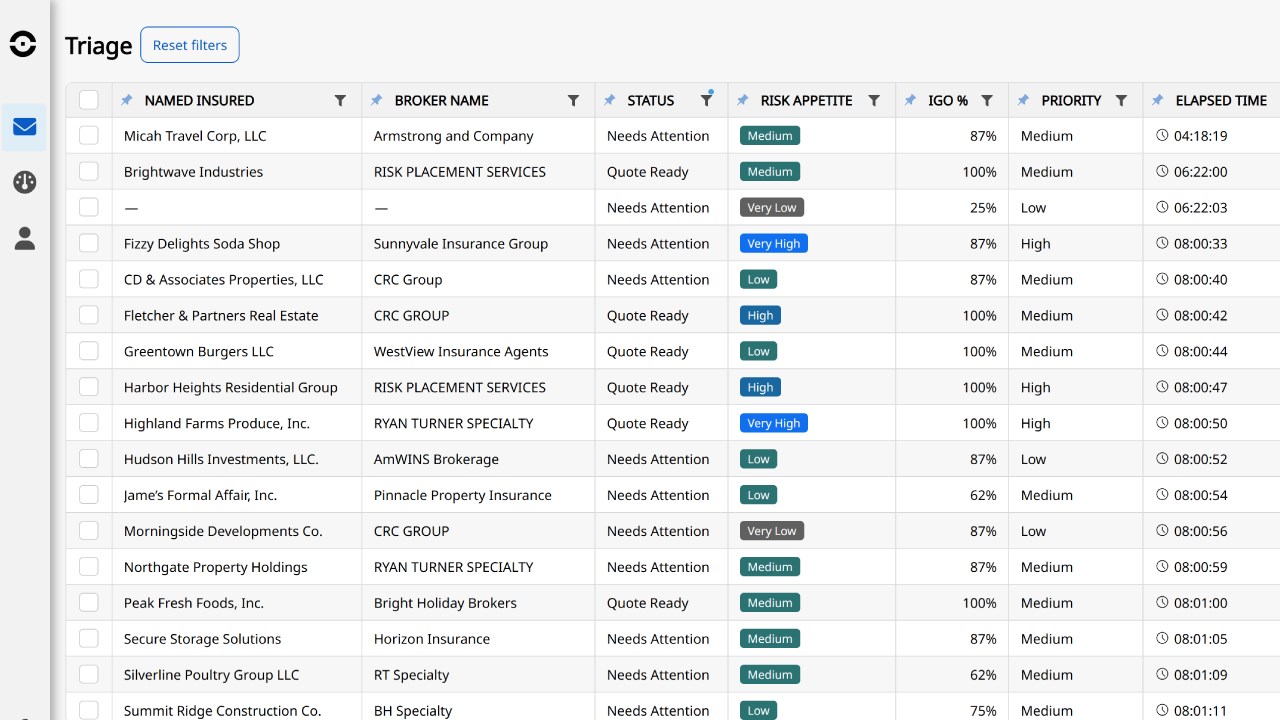Sort by the Priority column header

coord(1071,100)
